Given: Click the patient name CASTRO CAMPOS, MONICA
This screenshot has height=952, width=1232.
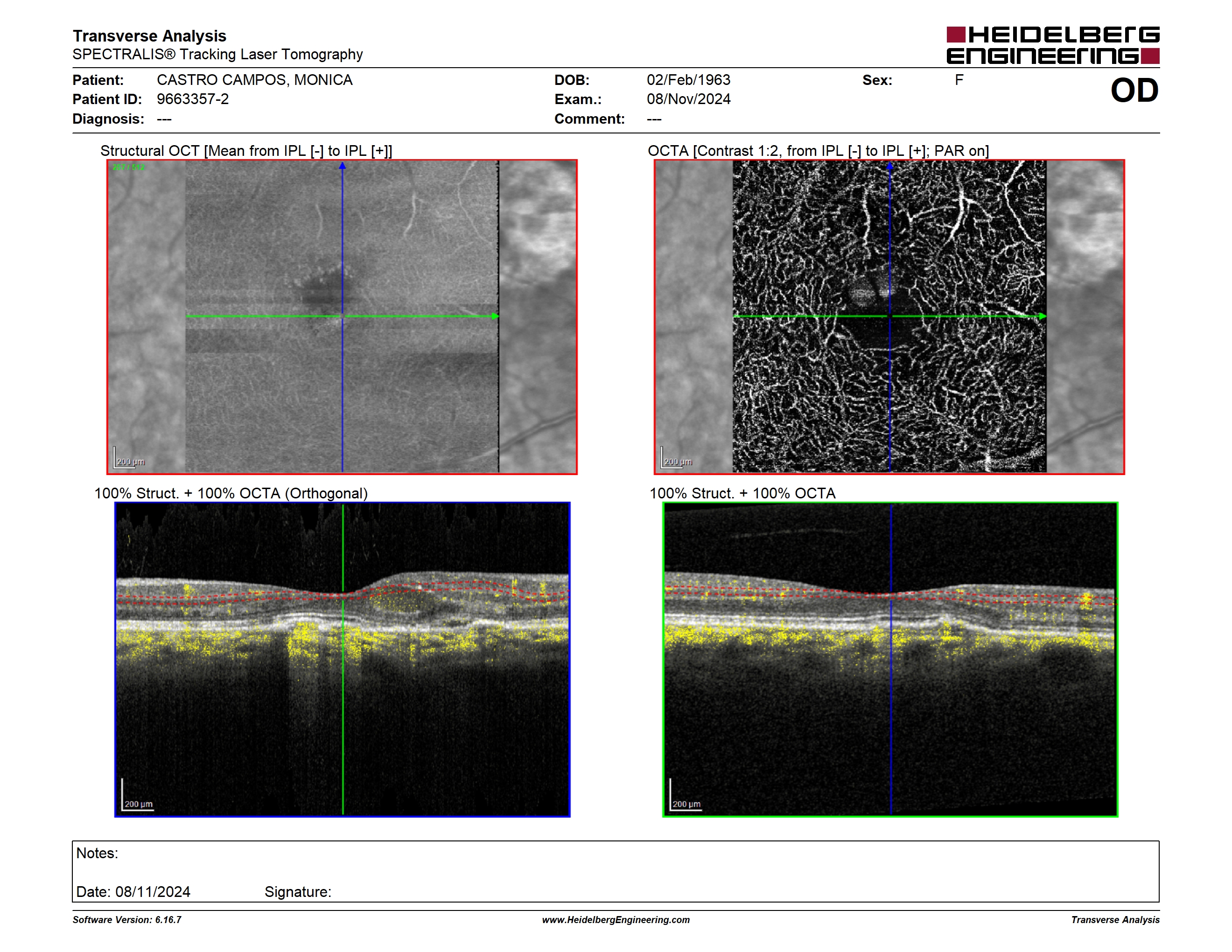Looking at the screenshot, I should pos(254,80).
